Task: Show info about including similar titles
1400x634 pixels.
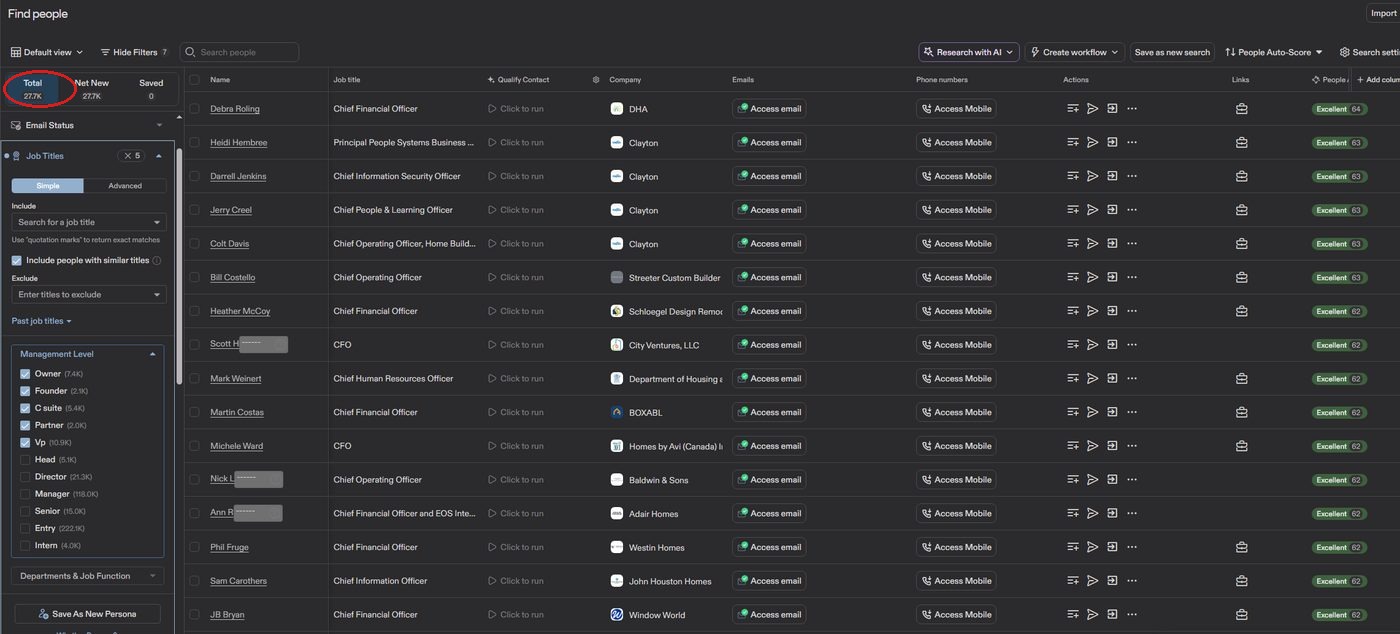Action: (157, 260)
